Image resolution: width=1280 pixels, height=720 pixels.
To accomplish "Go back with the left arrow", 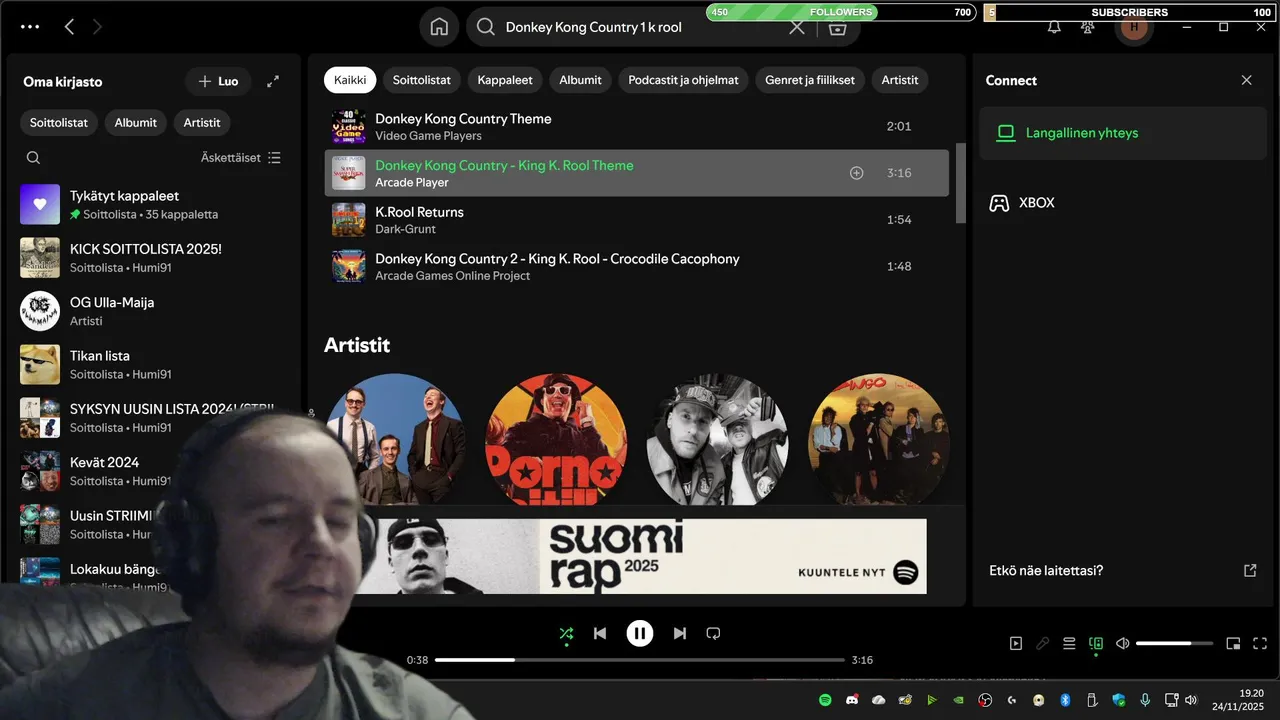I will click(69, 27).
